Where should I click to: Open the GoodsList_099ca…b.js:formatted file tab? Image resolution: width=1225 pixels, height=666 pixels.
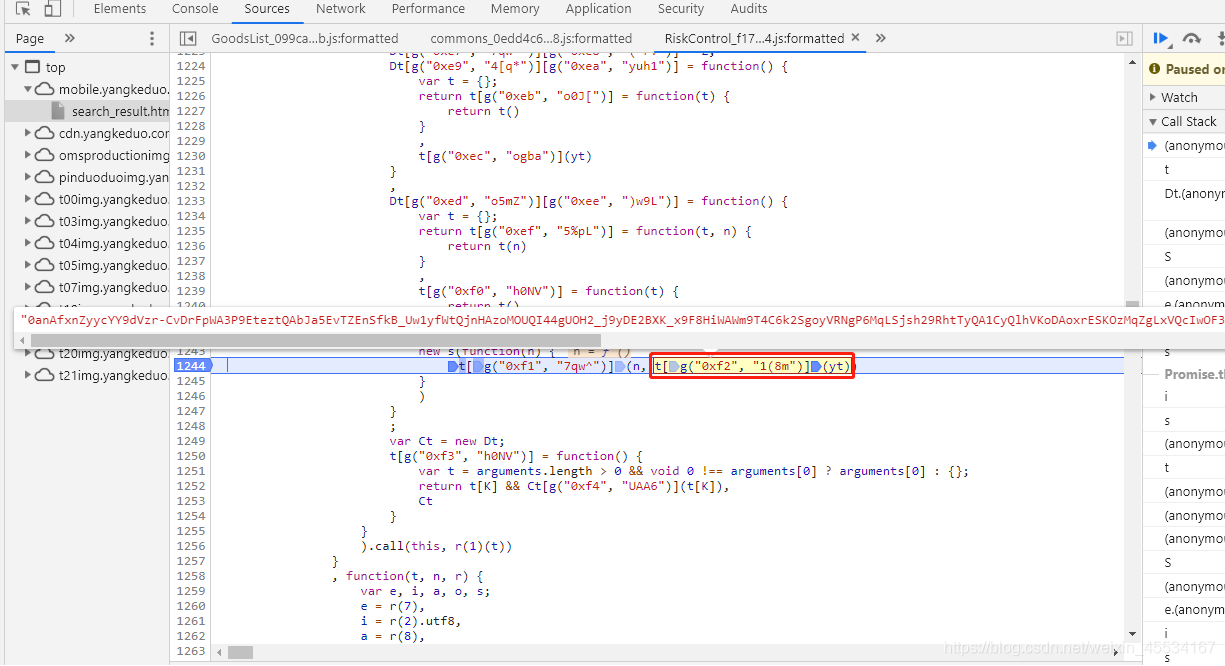click(x=305, y=38)
